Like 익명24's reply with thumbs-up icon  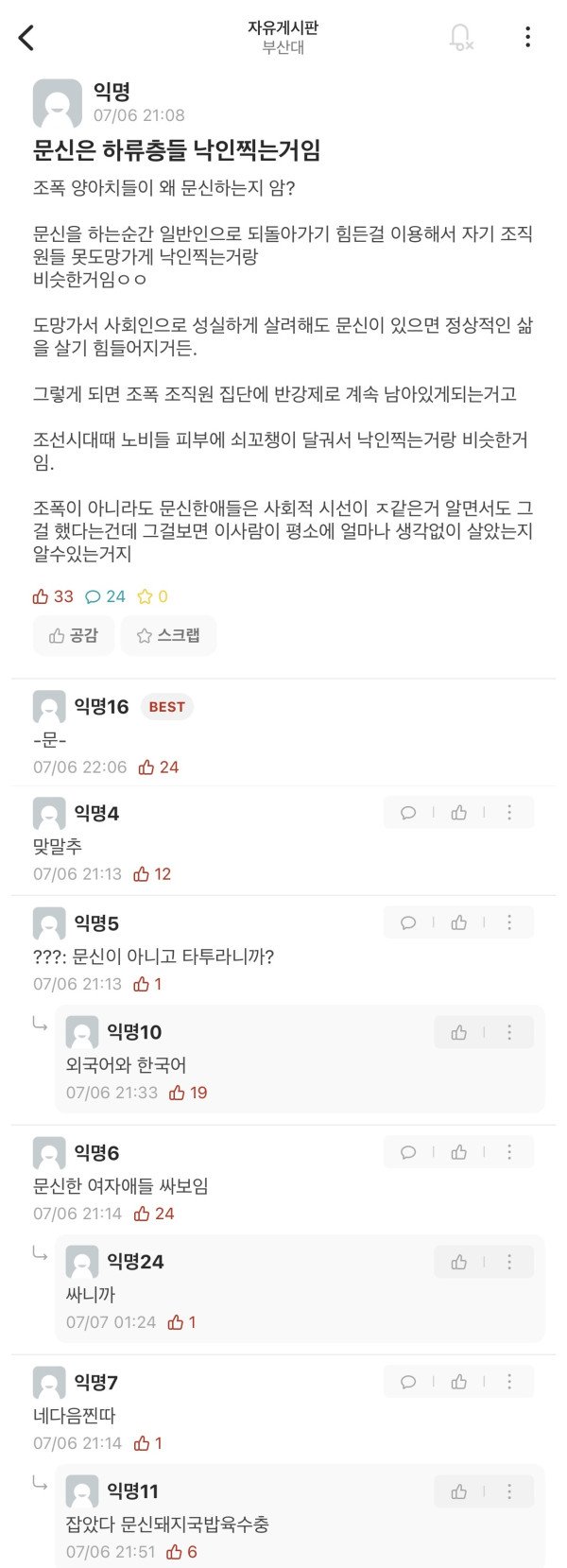[459, 1262]
